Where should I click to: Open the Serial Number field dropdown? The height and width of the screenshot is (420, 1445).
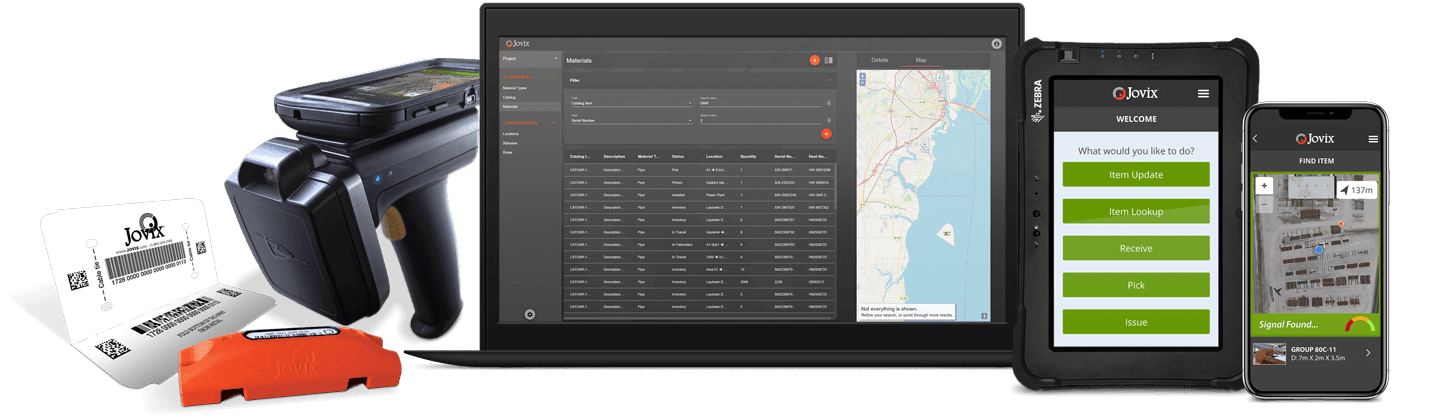click(x=690, y=120)
